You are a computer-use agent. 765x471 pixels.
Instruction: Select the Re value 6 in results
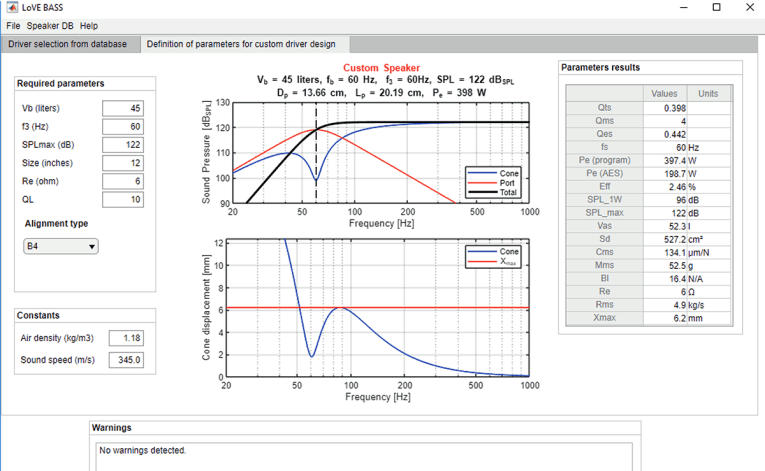tap(665, 292)
